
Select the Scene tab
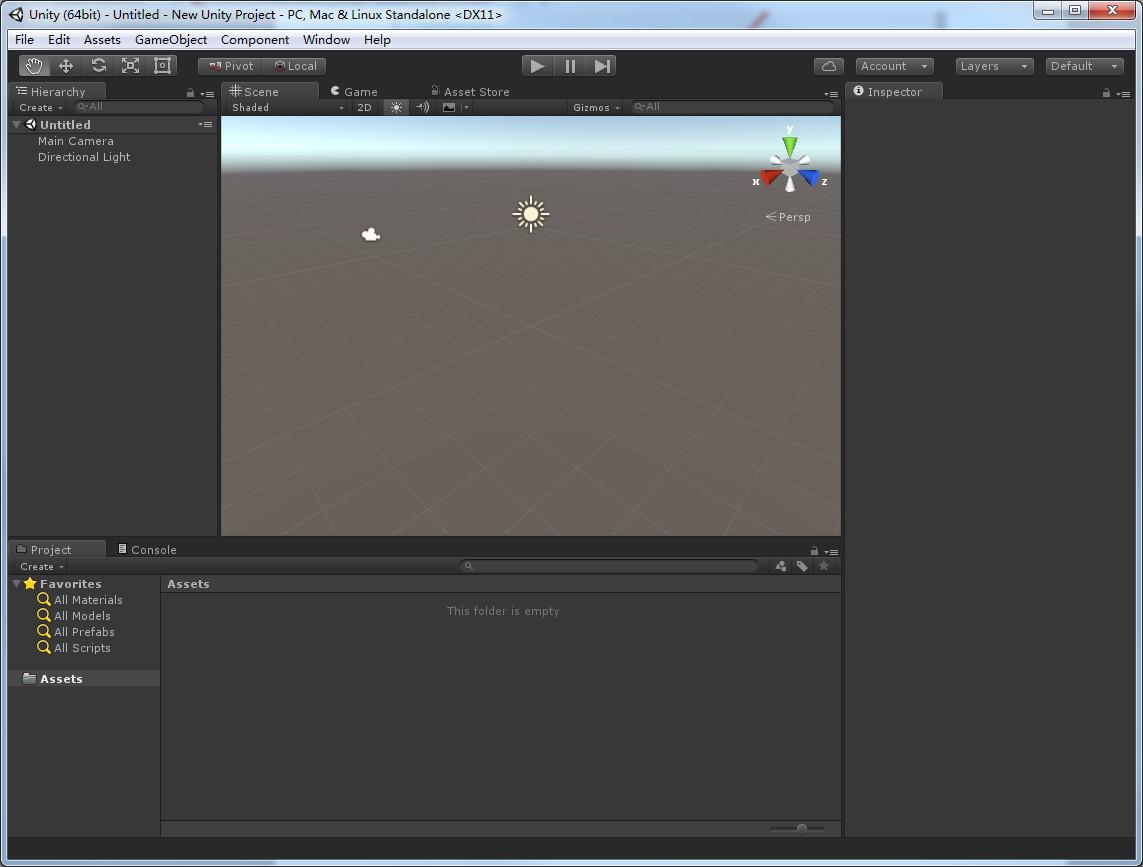[270, 91]
